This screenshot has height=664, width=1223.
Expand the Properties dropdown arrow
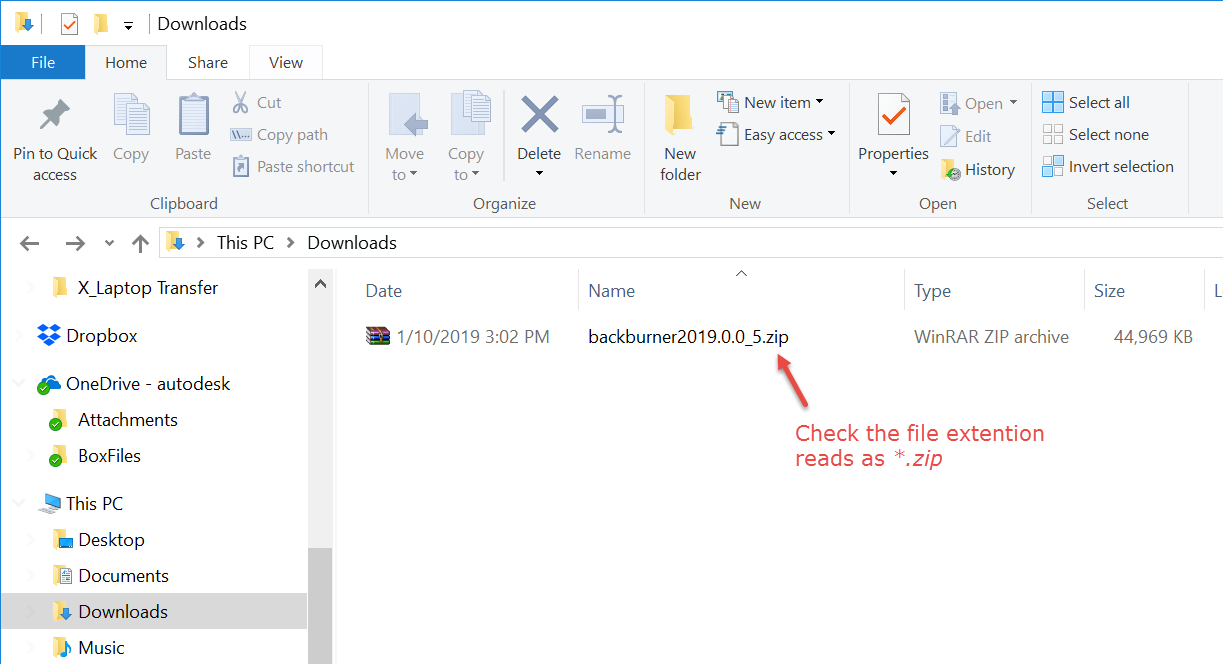click(x=893, y=174)
